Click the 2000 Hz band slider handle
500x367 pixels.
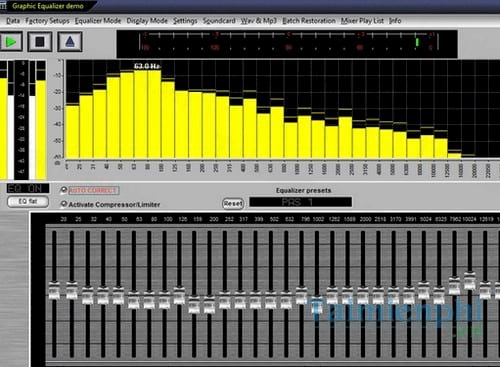[x=363, y=295]
